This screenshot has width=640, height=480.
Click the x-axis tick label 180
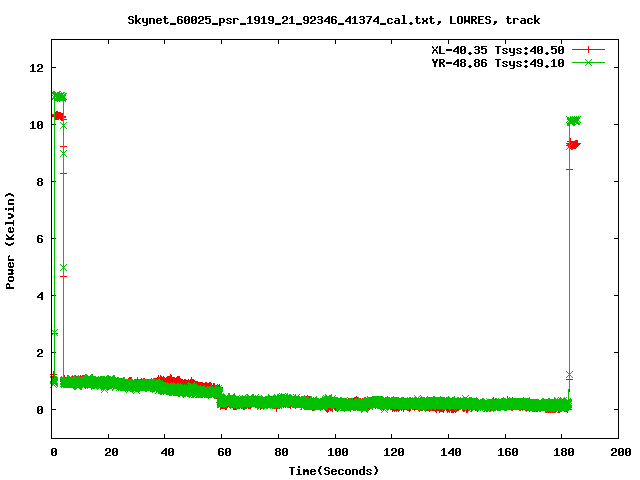(564, 452)
